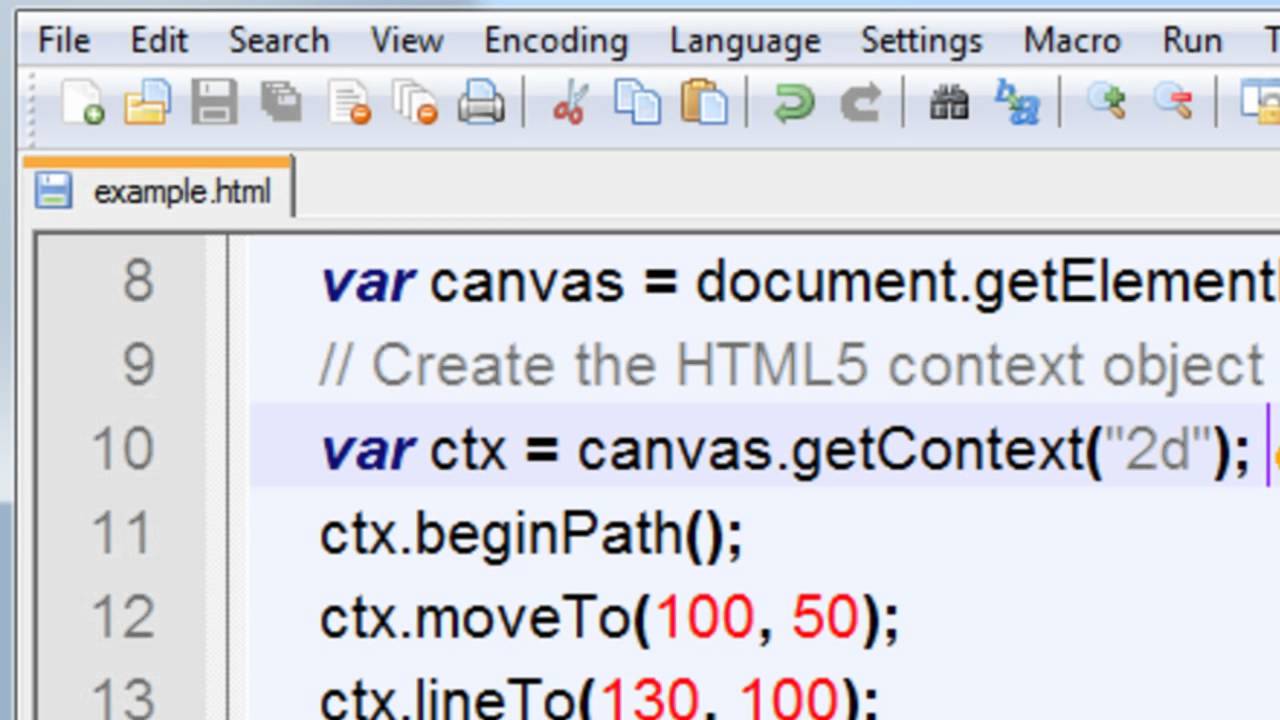Click 'ctx.moveTo' on line 12
Viewport: 1280px width, 720px height.
[475, 619]
